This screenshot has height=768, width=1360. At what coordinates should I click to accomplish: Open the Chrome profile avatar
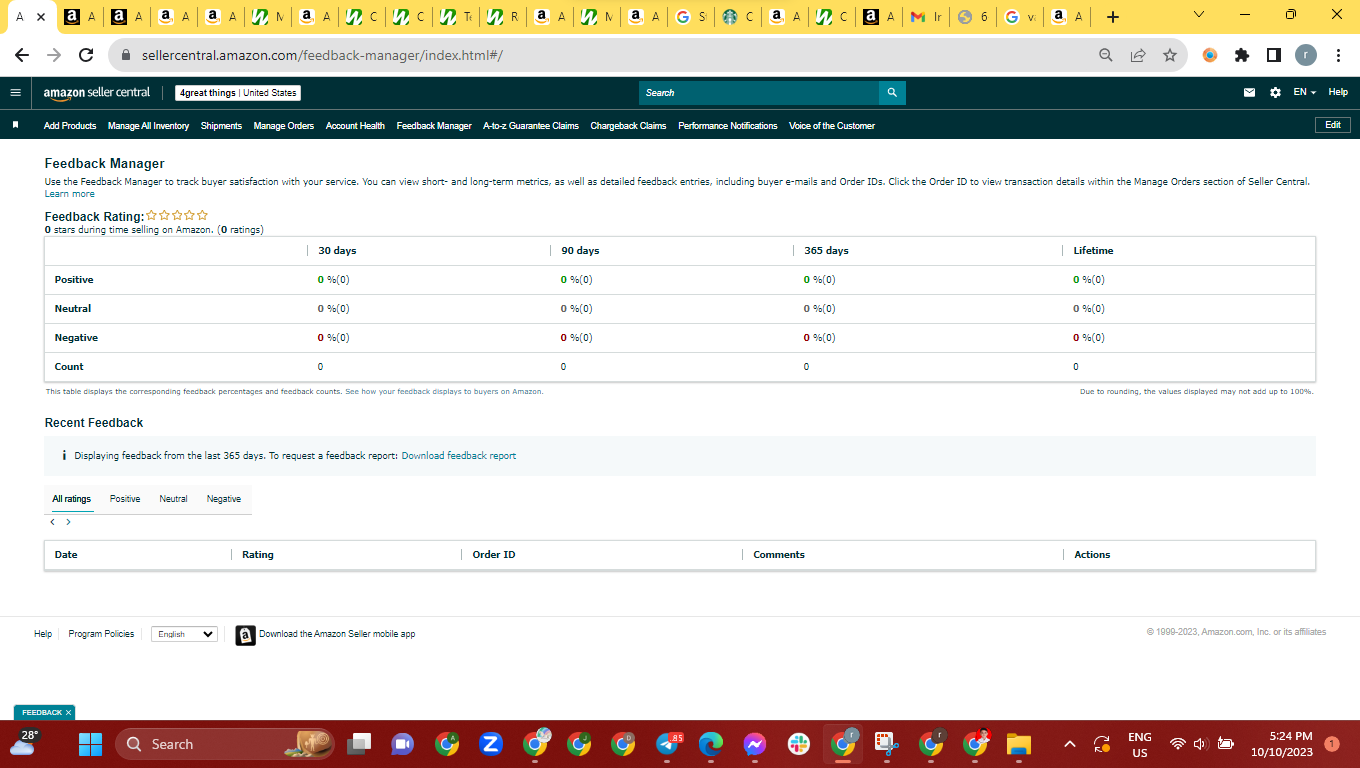tap(1306, 55)
